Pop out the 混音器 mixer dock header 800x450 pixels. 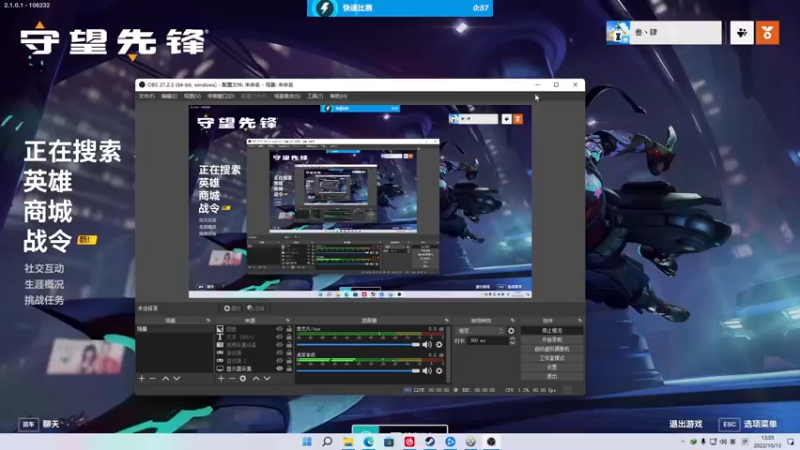coord(446,320)
